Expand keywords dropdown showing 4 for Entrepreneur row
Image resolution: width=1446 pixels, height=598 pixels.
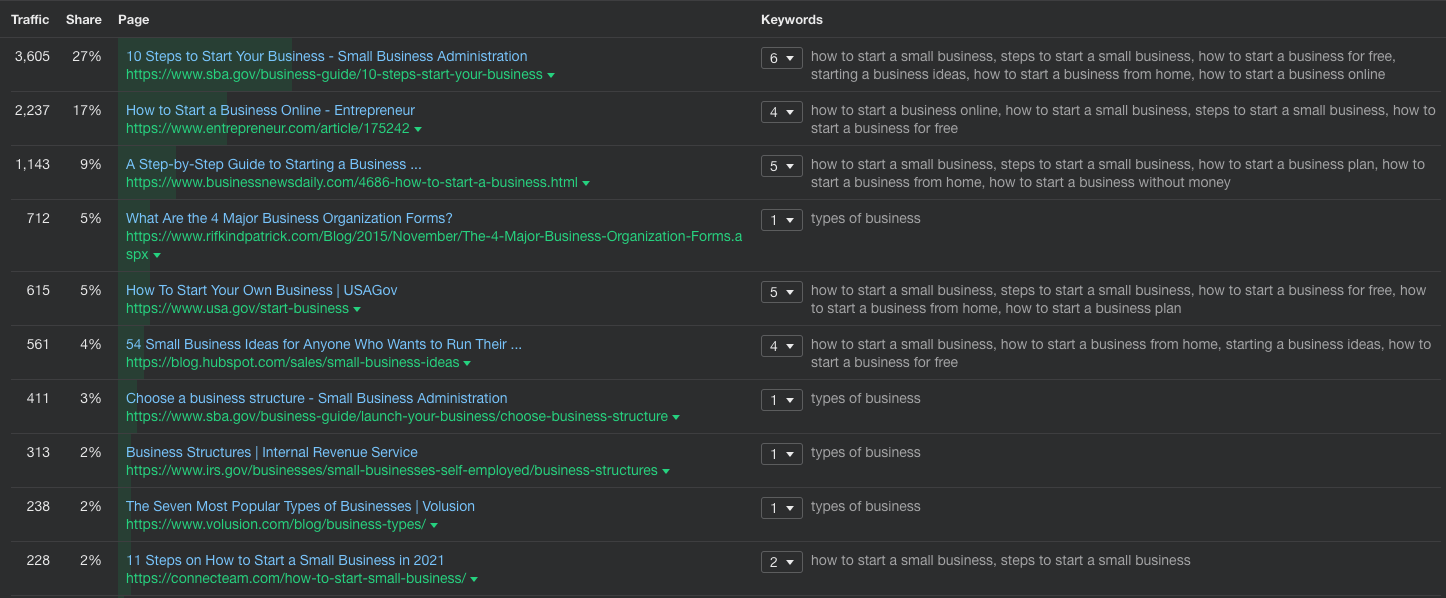point(781,112)
